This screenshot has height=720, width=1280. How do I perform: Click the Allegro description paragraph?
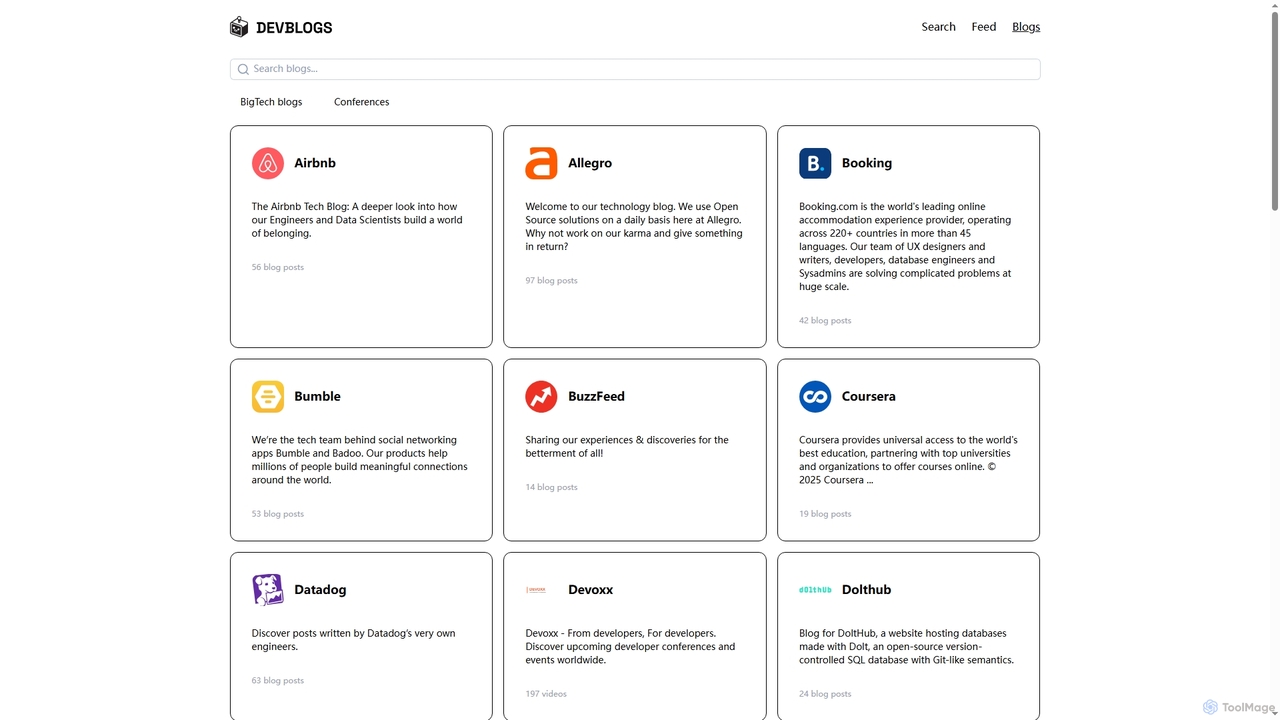(634, 227)
